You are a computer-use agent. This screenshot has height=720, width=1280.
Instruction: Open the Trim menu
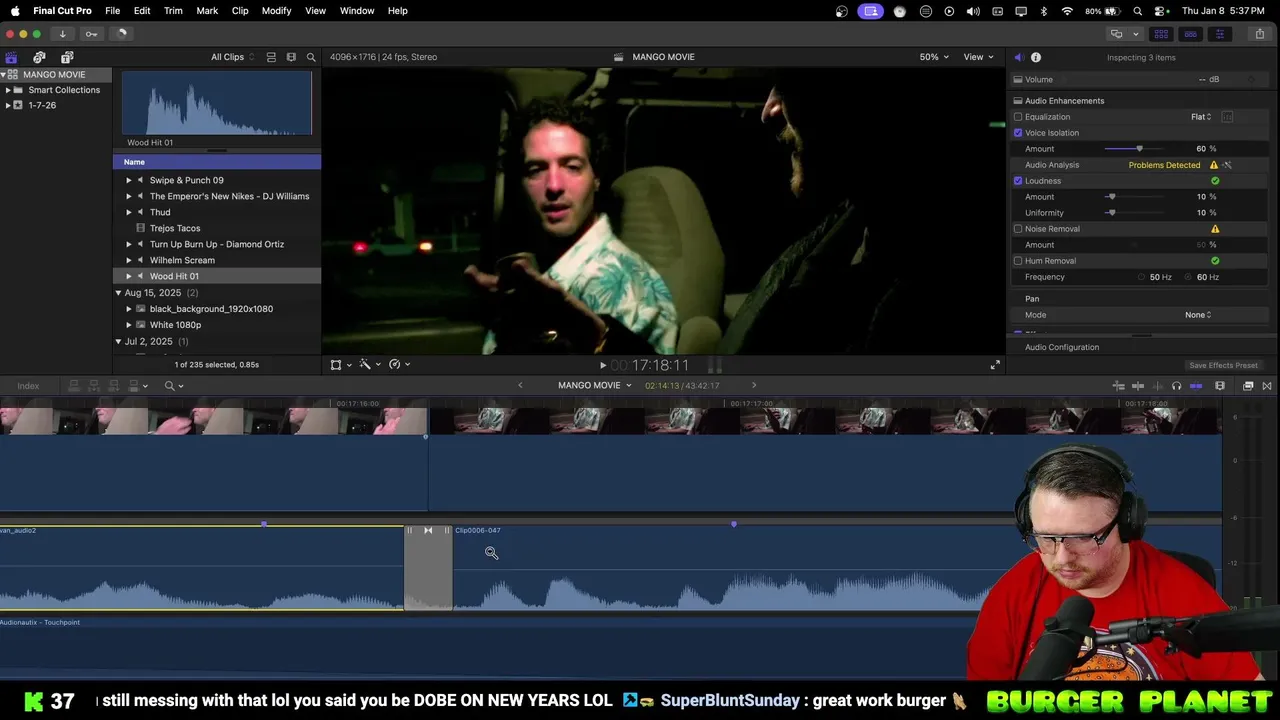pyautogui.click(x=173, y=11)
